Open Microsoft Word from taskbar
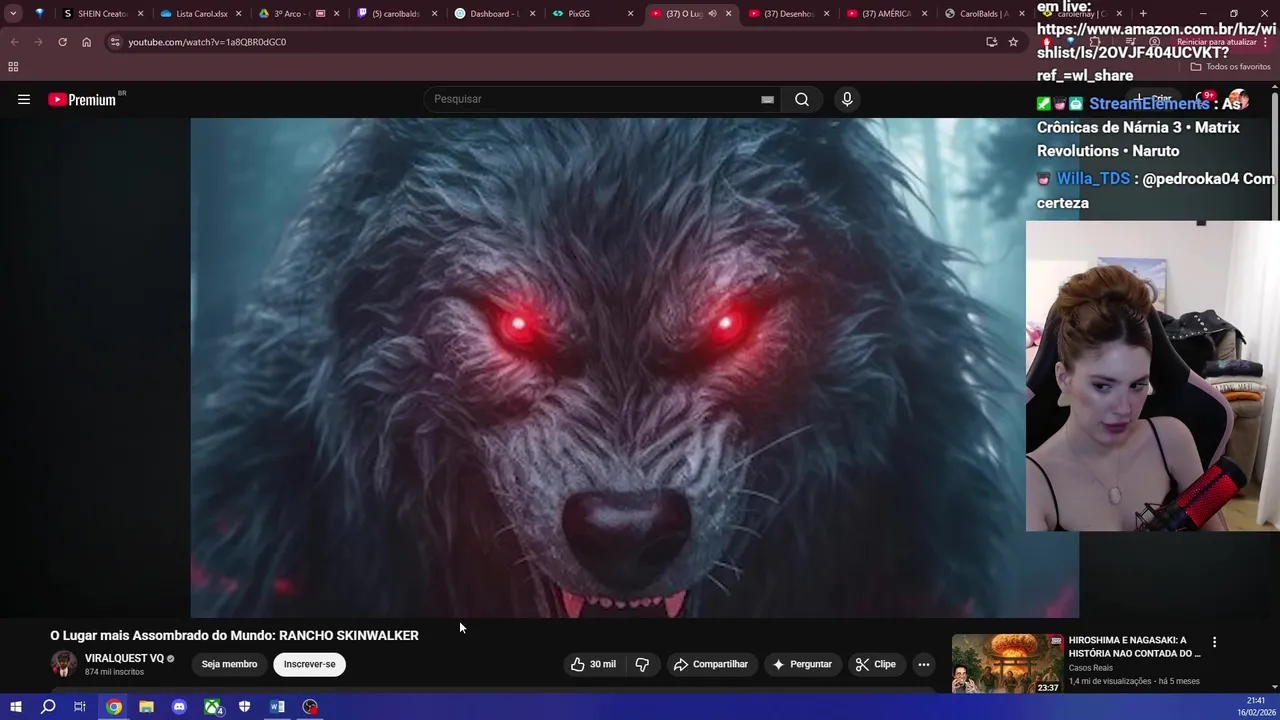This screenshot has width=1280, height=720. (277, 707)
